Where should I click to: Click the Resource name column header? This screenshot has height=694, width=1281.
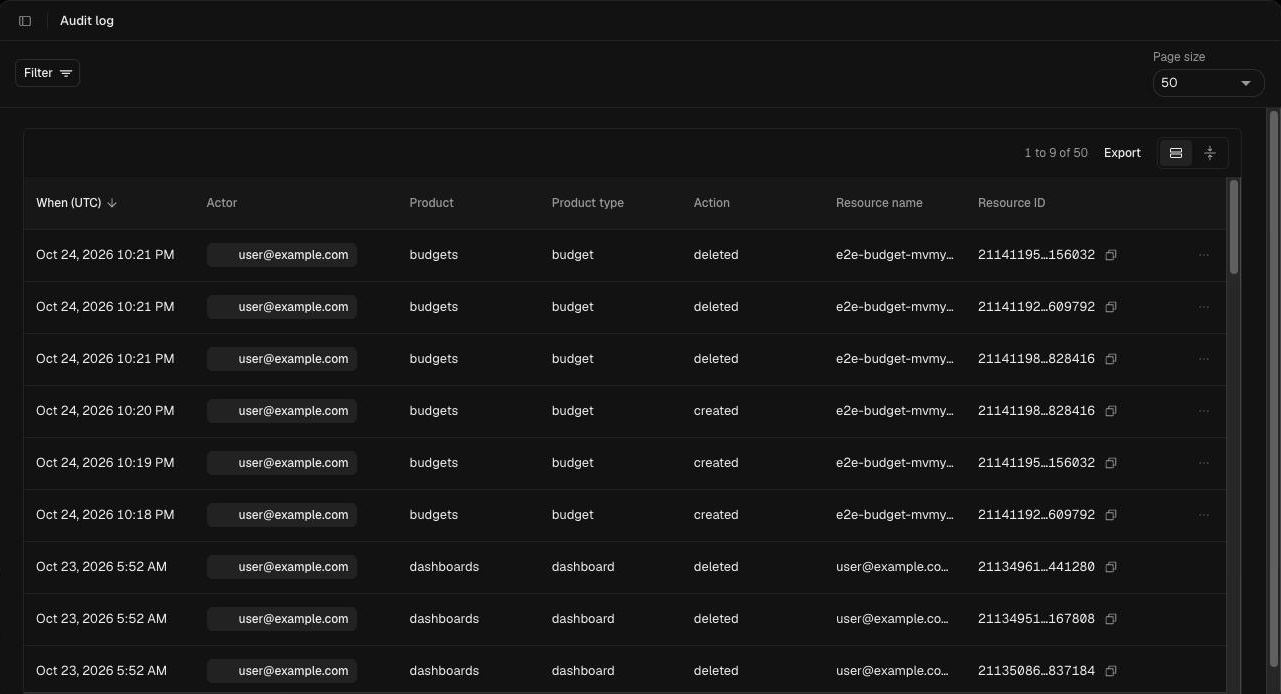pyautogui.click(x=879, y=203)
